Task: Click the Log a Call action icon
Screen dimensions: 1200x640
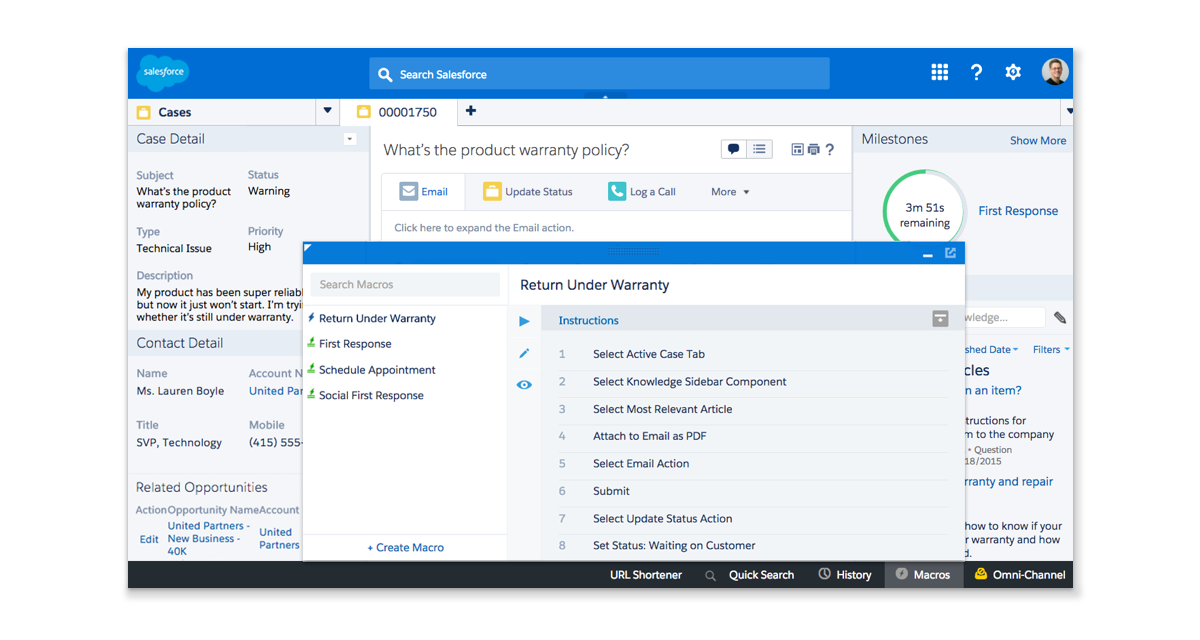Action: [617, 192]
